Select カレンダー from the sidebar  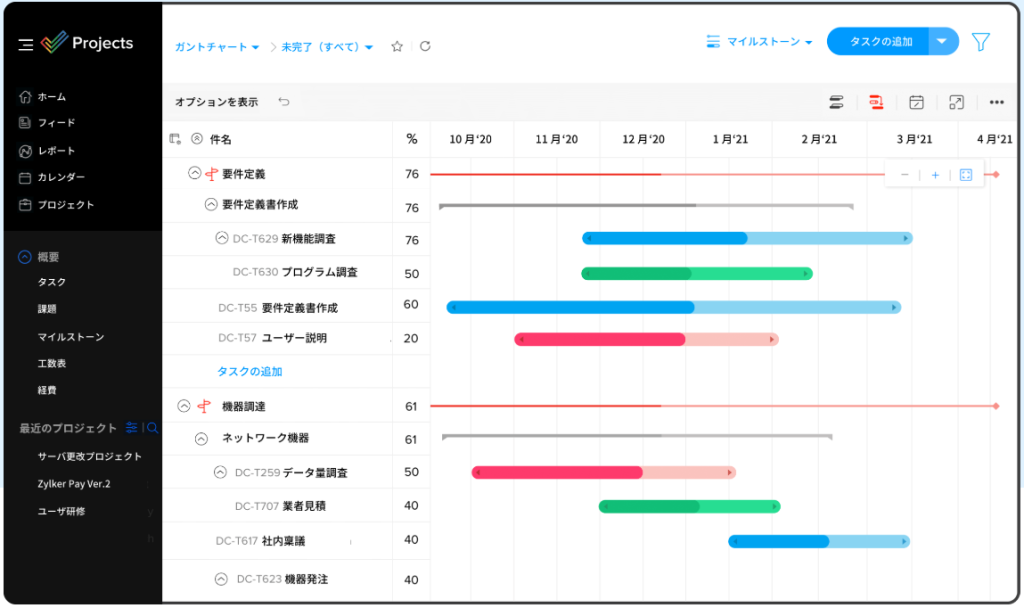[x=60, y=178]
